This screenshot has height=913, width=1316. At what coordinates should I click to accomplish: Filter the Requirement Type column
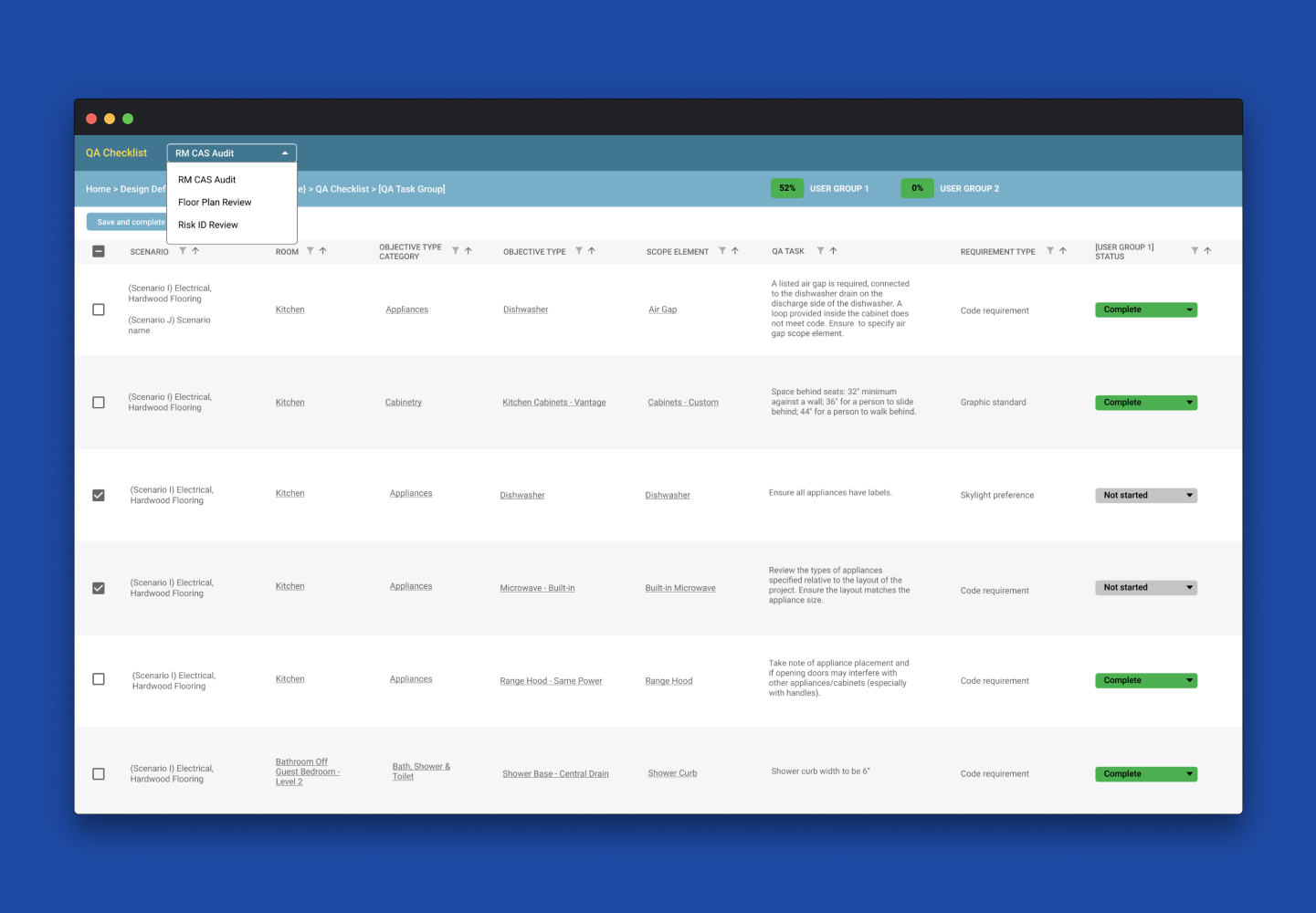(1049, 251)
